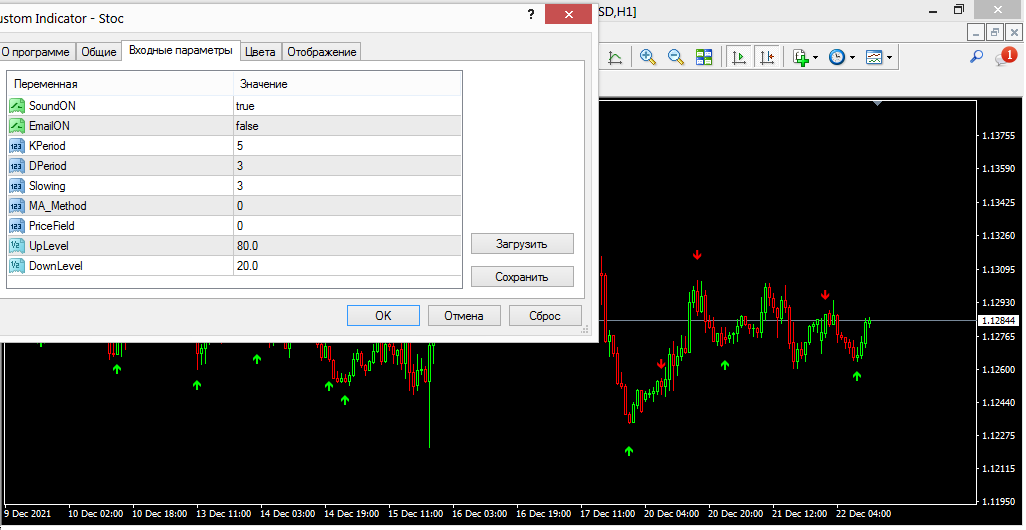
Task: Click the PriceField integer type icon
Action: coord(18,226)
